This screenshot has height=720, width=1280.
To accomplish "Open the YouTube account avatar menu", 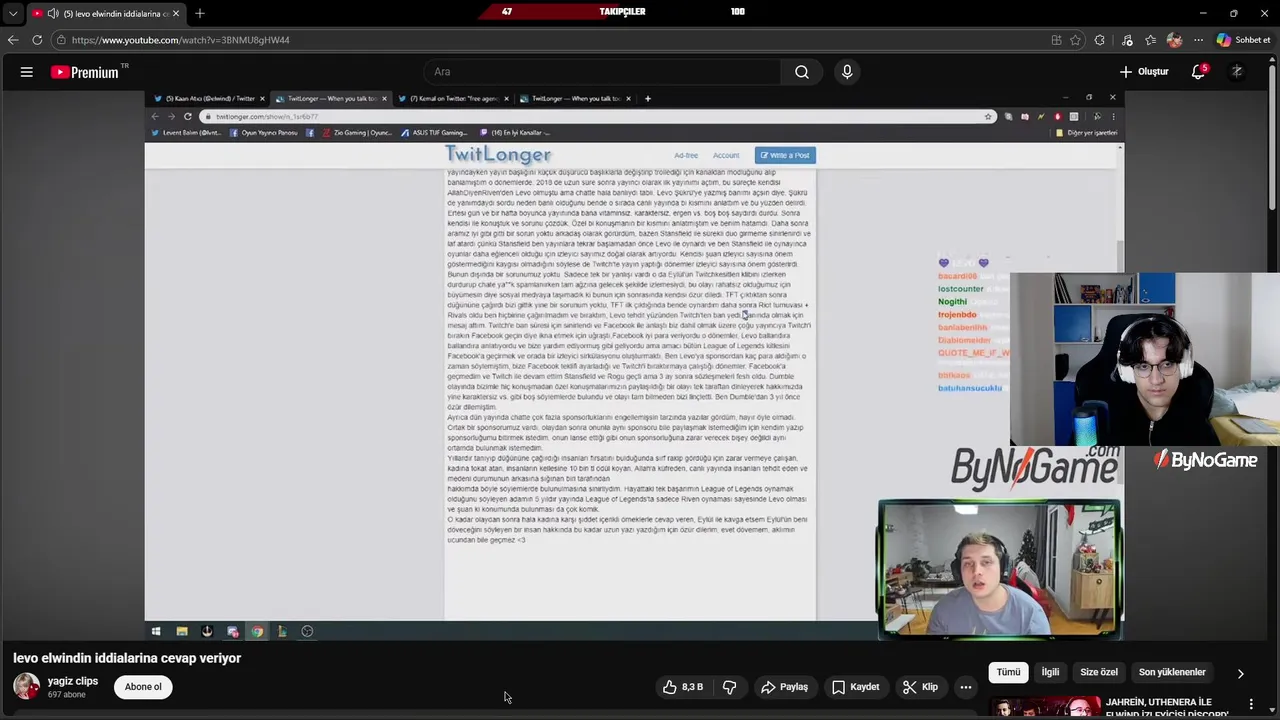I will point(1237,72).
